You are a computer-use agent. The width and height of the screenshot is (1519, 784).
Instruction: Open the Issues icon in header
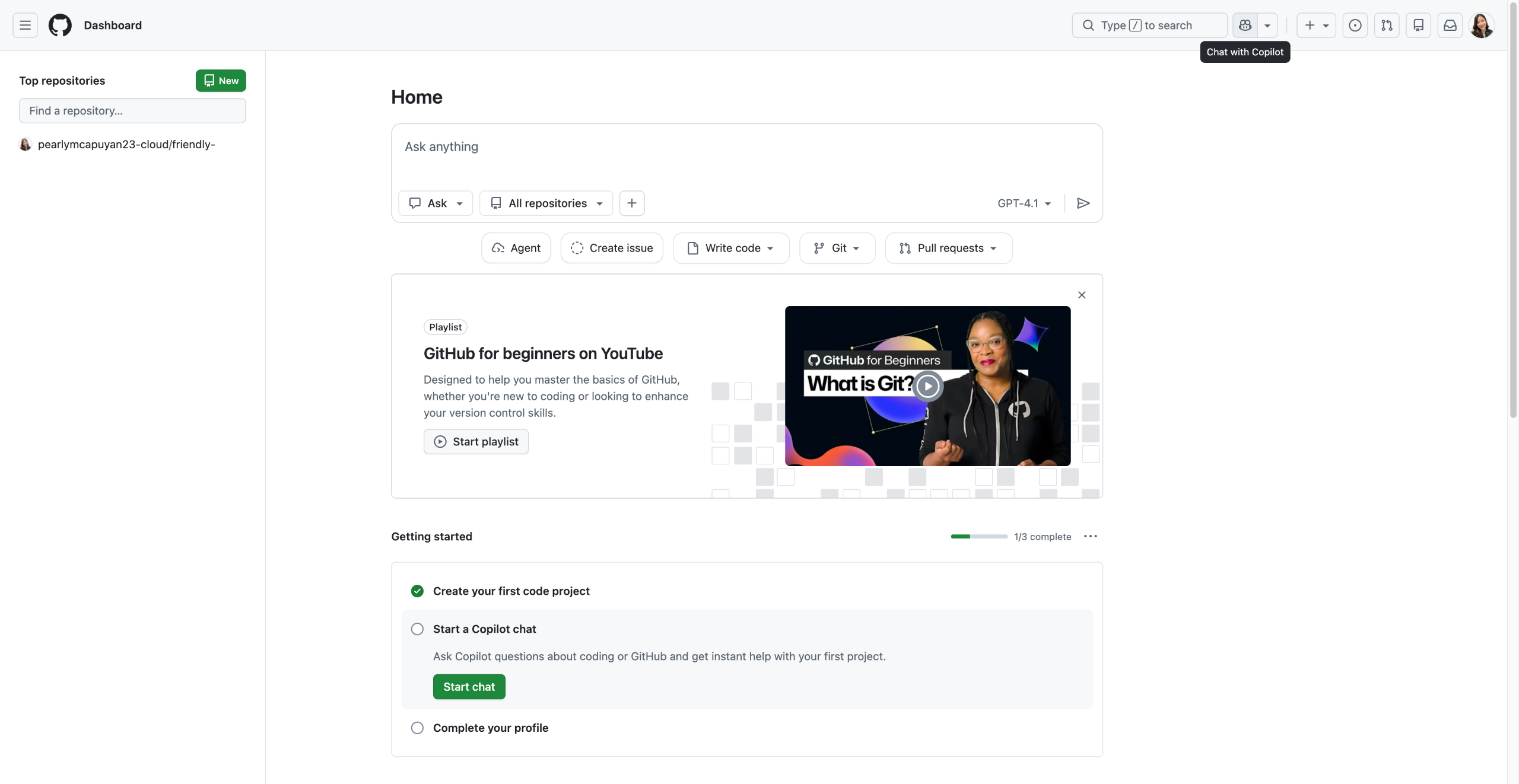click(x=1355, y=26)
